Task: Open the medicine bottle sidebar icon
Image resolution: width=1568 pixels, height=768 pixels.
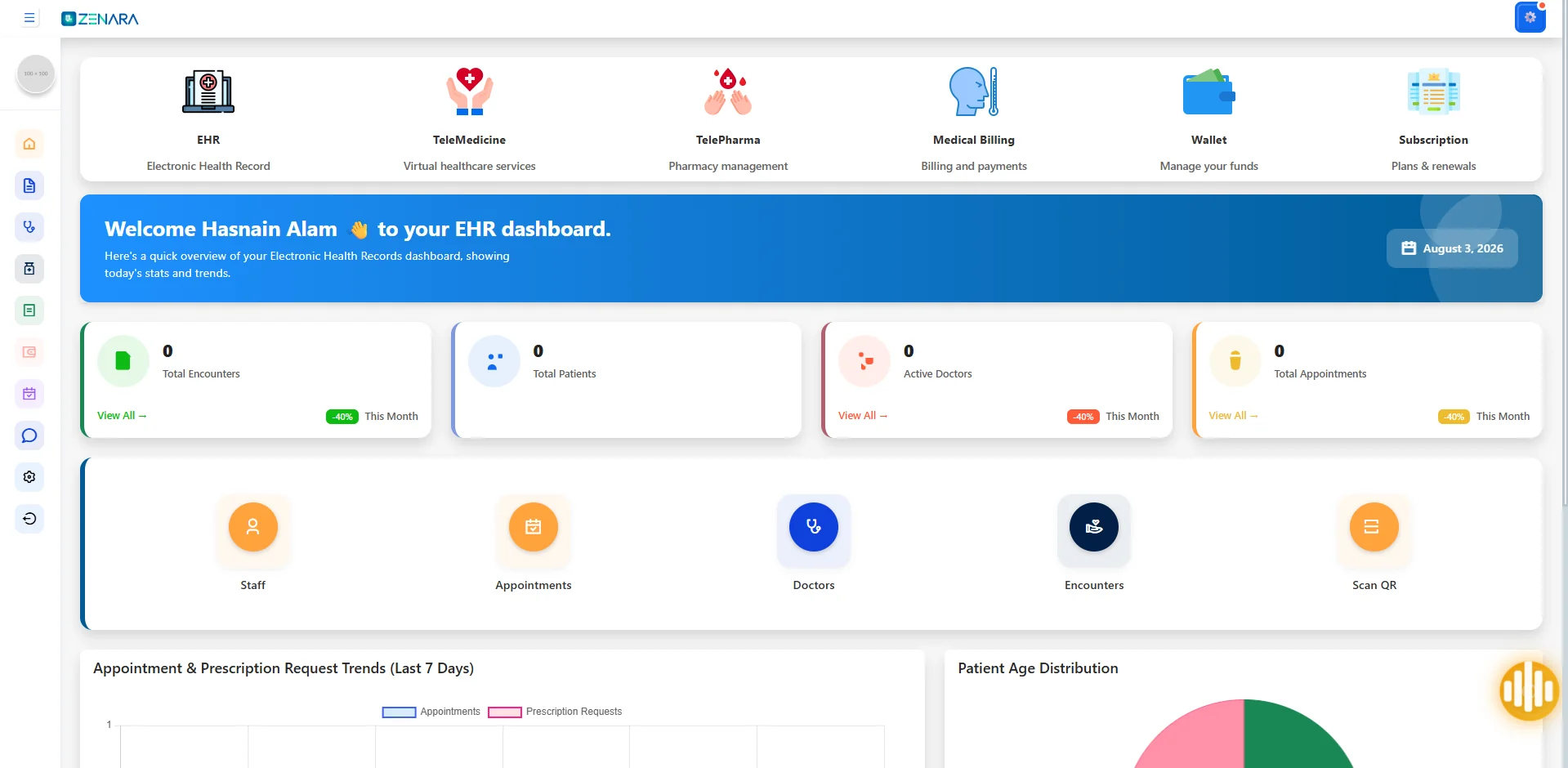Action: click(x=29, y=269)
